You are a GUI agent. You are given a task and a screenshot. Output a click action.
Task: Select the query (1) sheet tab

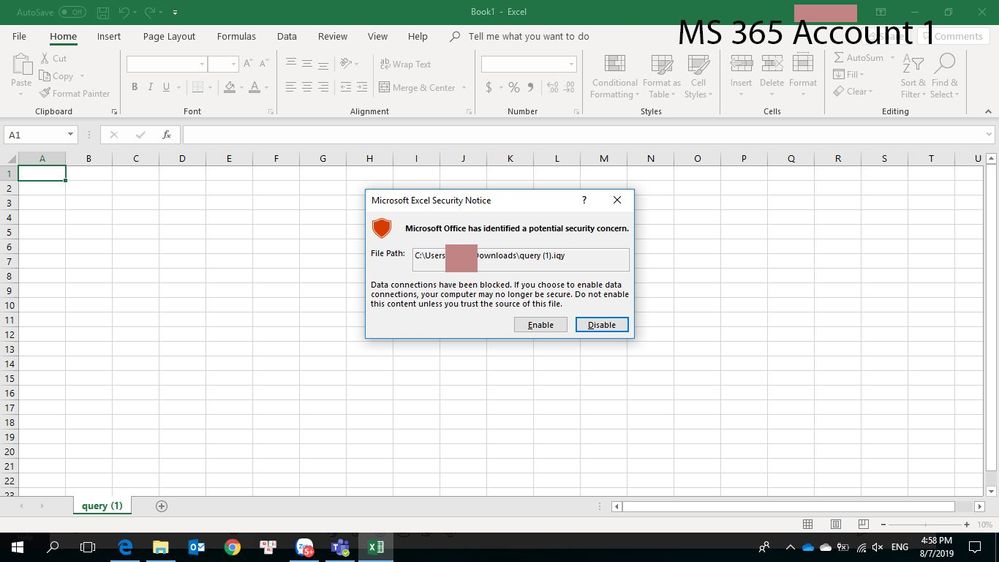[102, 506]
